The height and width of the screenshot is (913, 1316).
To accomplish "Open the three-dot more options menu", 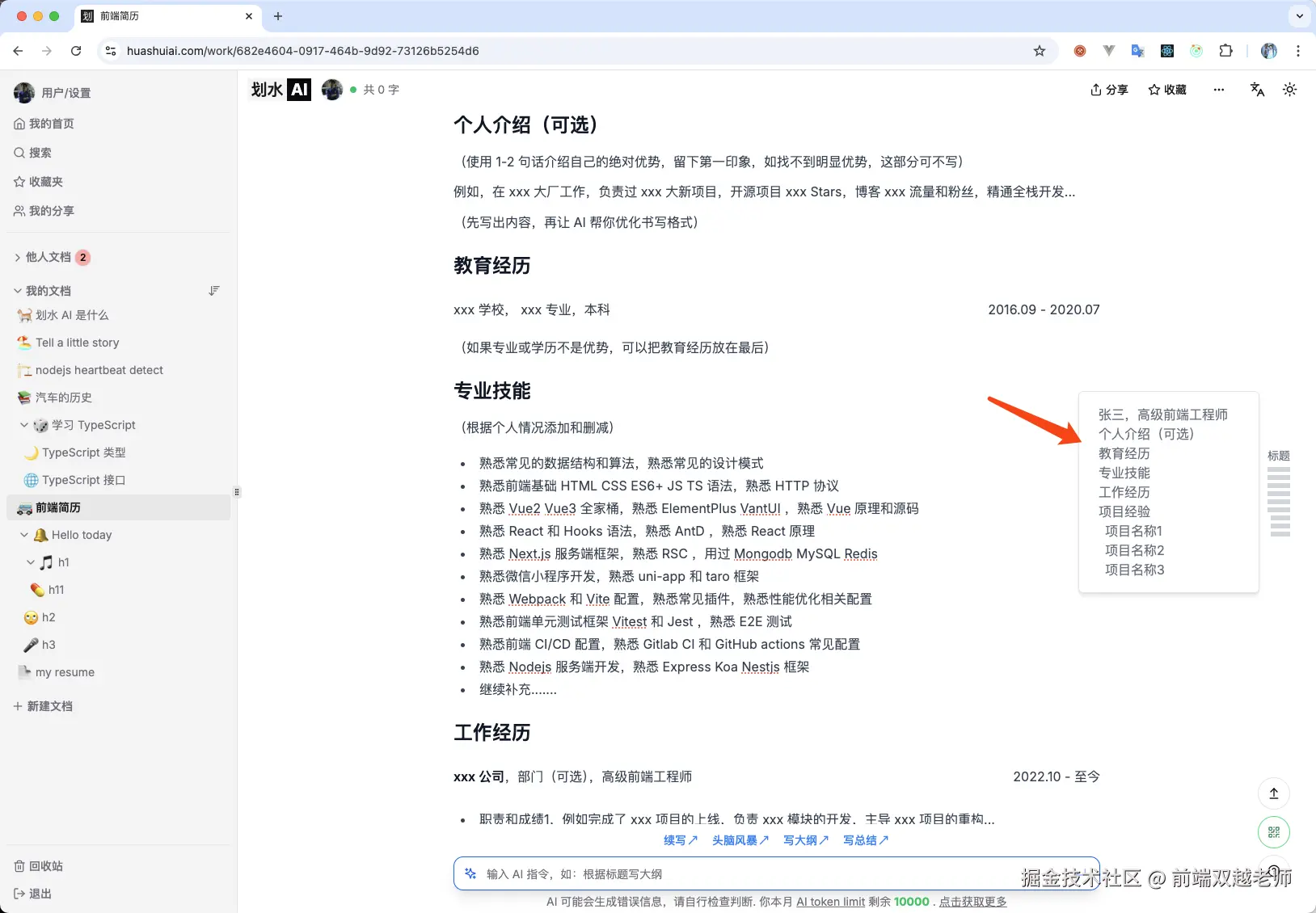I will pos(1218,90).
